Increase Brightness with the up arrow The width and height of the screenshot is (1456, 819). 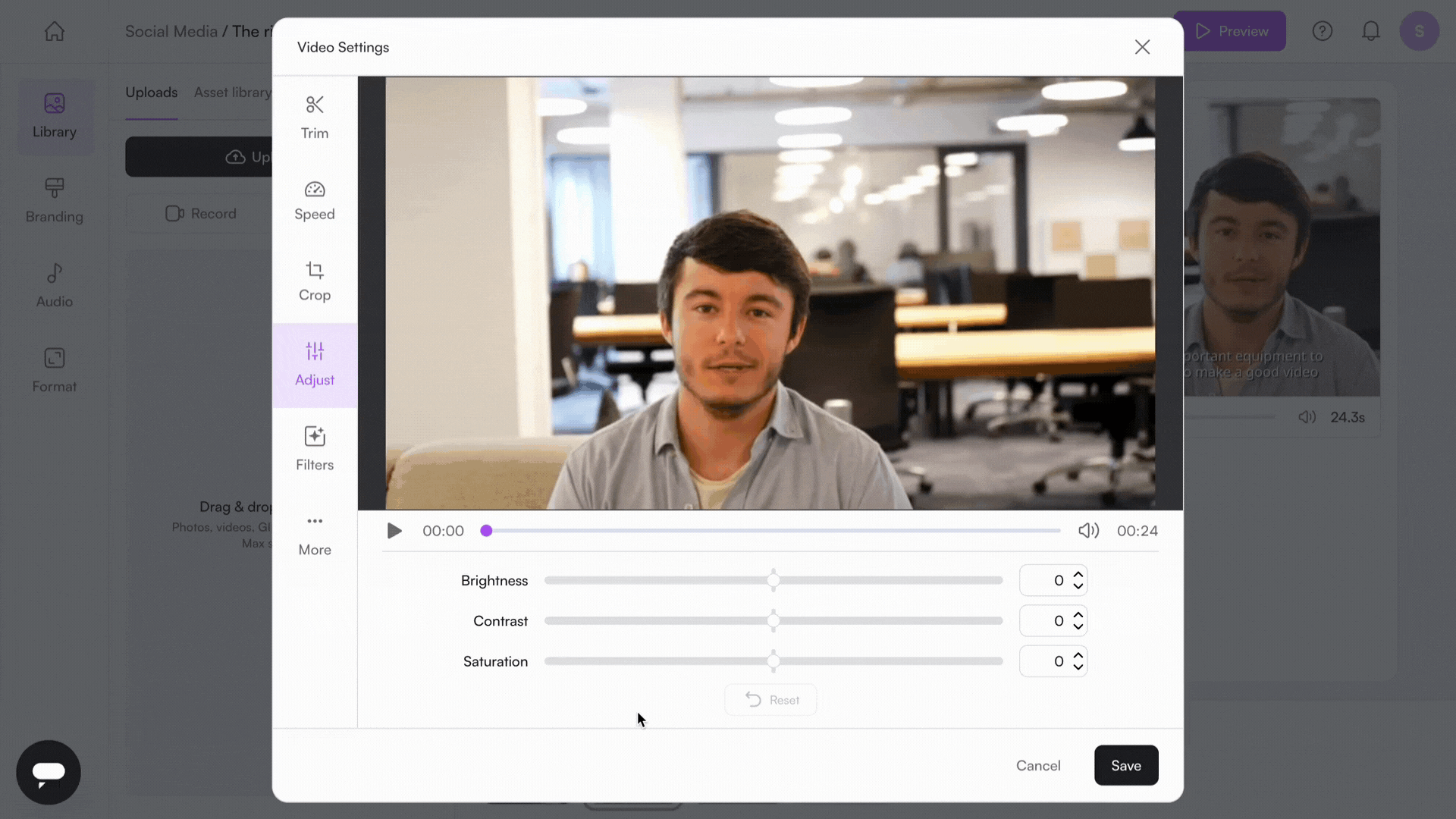coord(1078,575)
